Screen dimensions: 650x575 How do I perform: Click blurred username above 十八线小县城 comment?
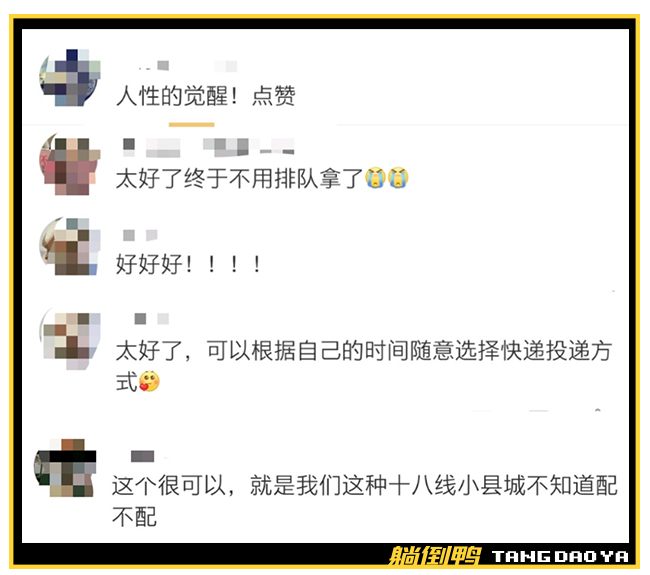click(143, 456)
